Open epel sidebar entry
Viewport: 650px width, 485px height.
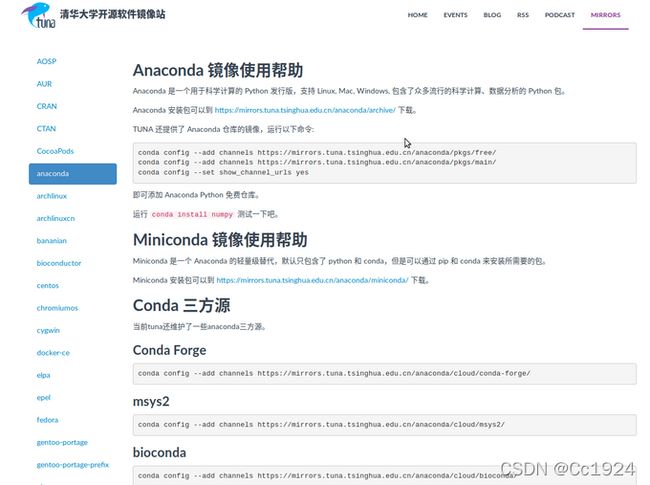coord(44,398)
